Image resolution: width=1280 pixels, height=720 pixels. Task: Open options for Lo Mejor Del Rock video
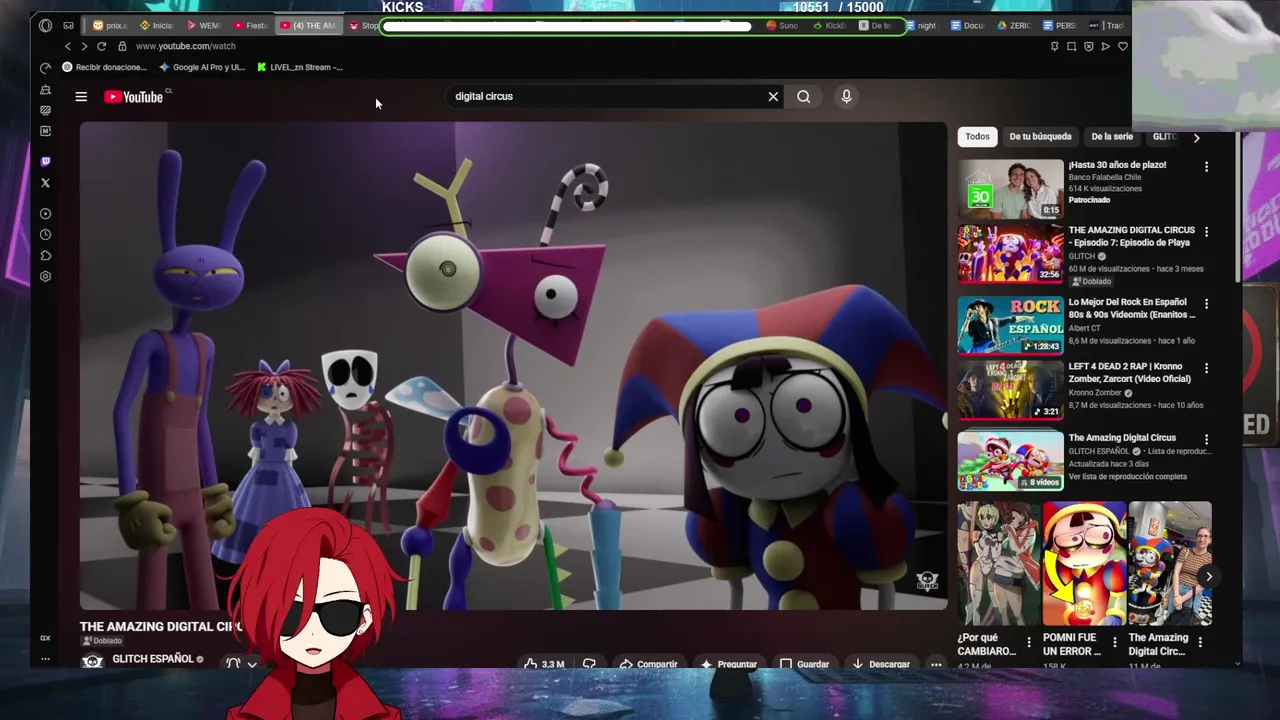click(1206, 304)
